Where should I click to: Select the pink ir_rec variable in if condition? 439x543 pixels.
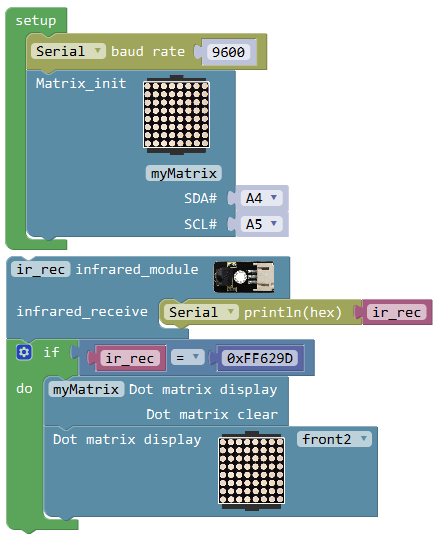click(x=130, y=358)
